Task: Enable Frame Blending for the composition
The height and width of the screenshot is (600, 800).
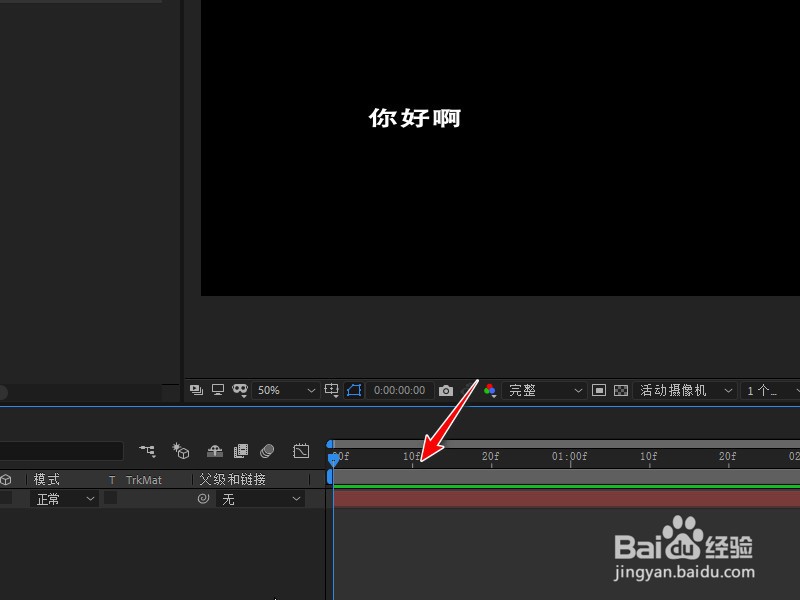Action: [x=239, y=451]
